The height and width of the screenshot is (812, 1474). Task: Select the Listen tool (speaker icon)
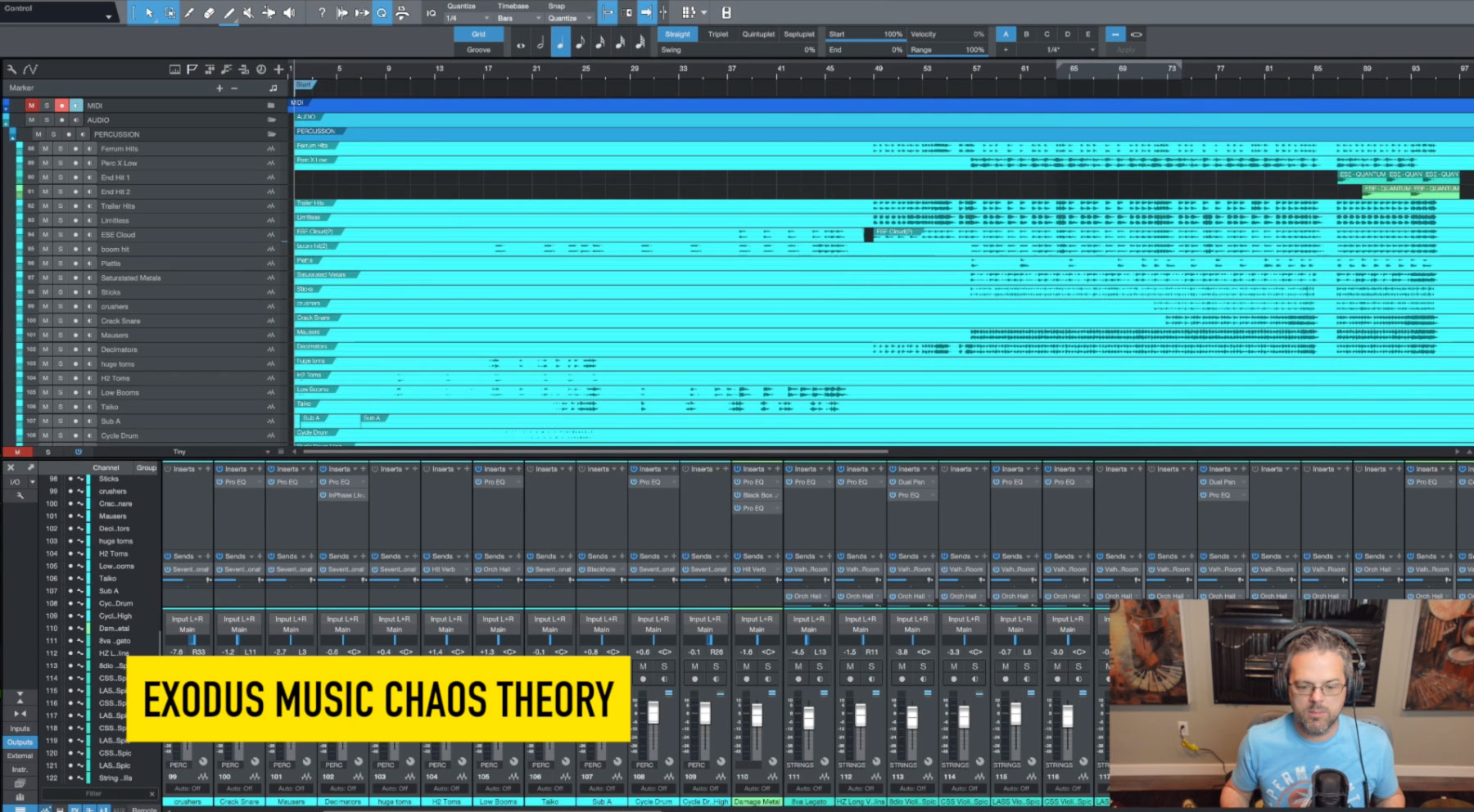pyautogui.click(x=288, y=12)
